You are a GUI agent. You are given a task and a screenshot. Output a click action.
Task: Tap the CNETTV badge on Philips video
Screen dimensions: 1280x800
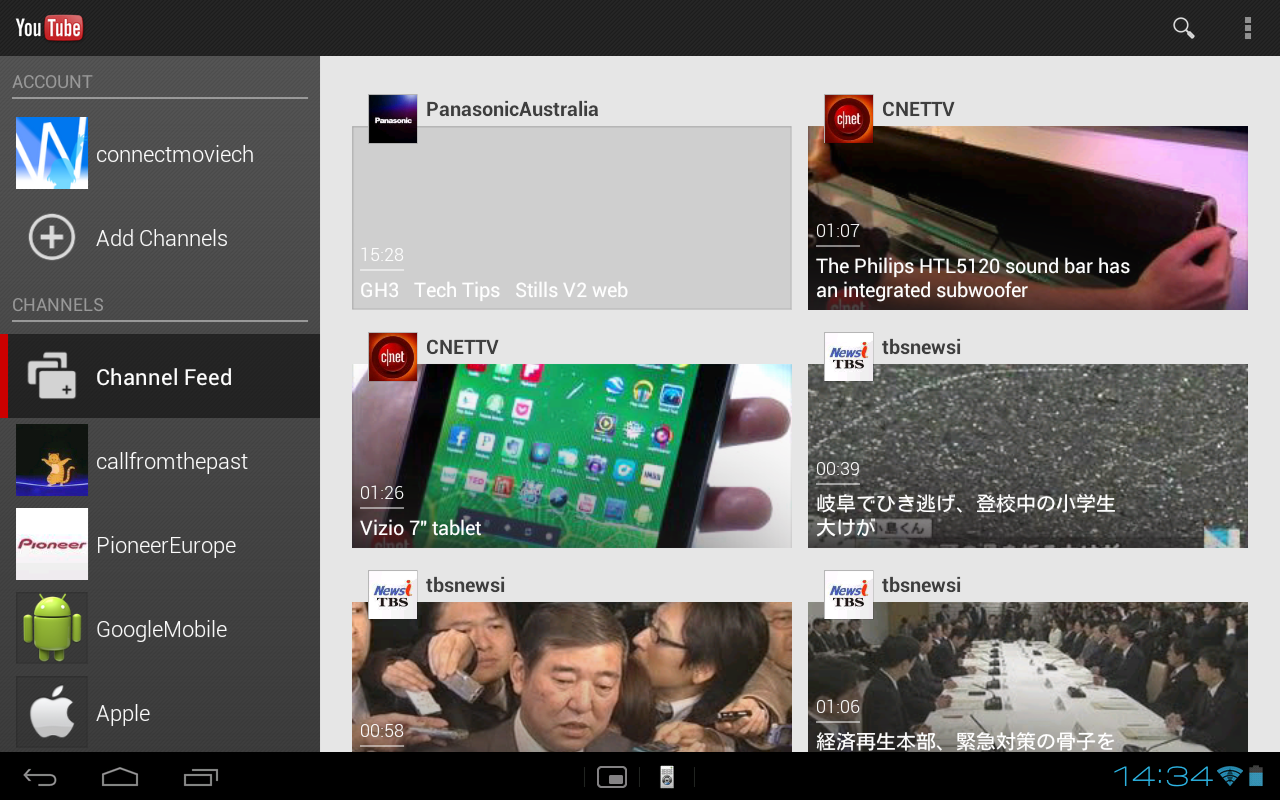tap(849, 119)
